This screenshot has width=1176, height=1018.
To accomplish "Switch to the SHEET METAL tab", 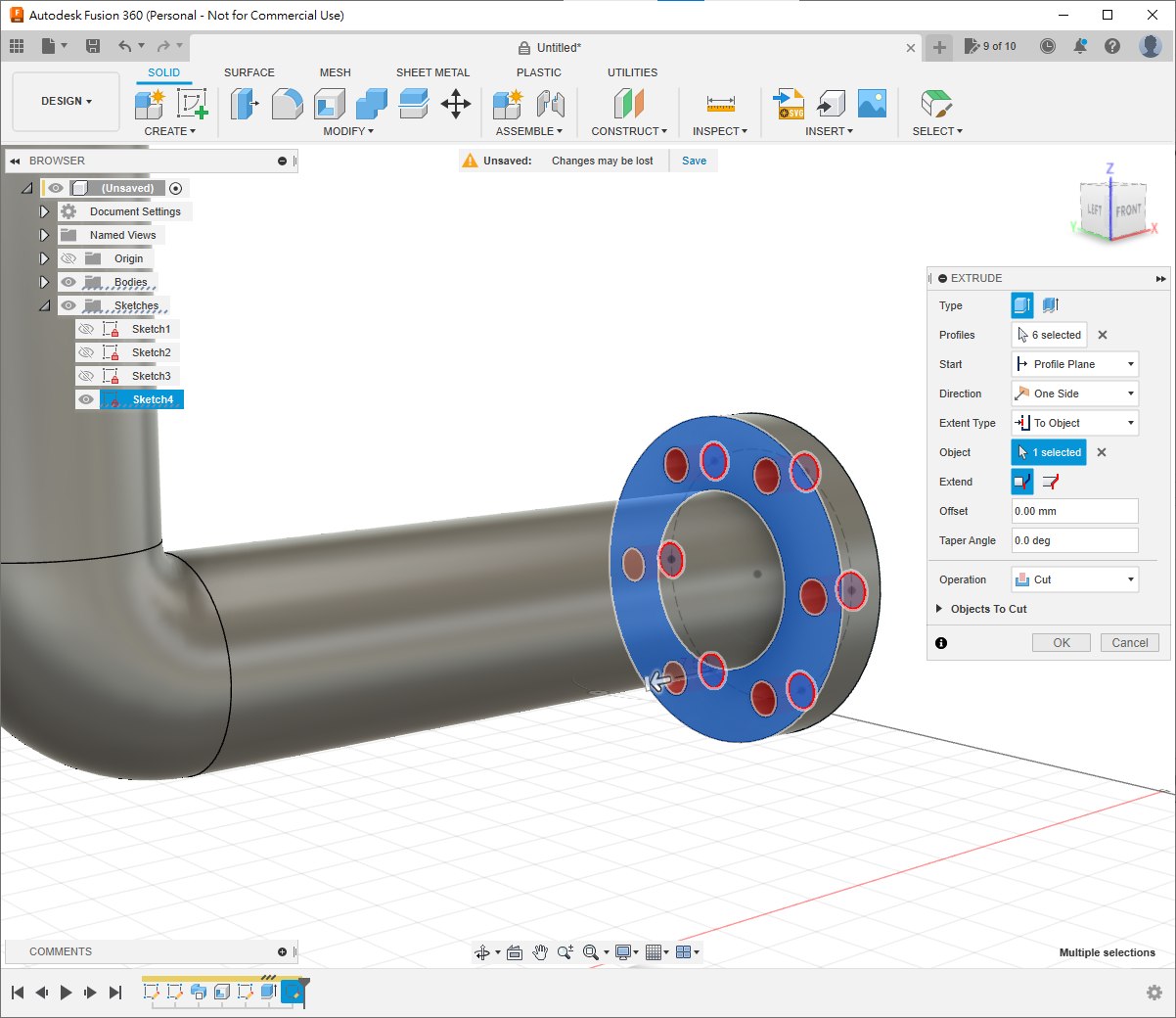I will (432, 72).
